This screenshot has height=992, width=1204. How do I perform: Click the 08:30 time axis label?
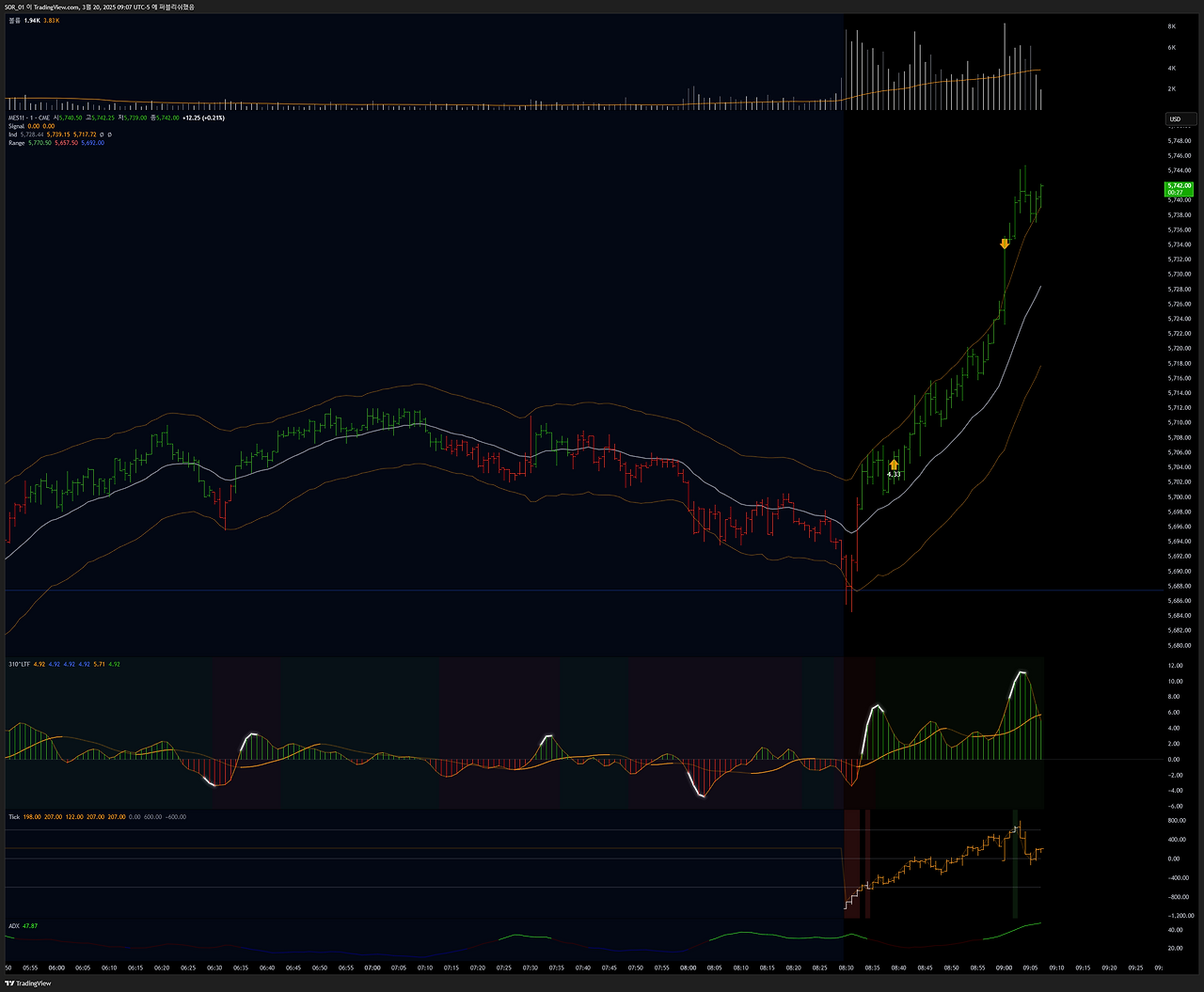pyautogui.click(x=847, y=967)
